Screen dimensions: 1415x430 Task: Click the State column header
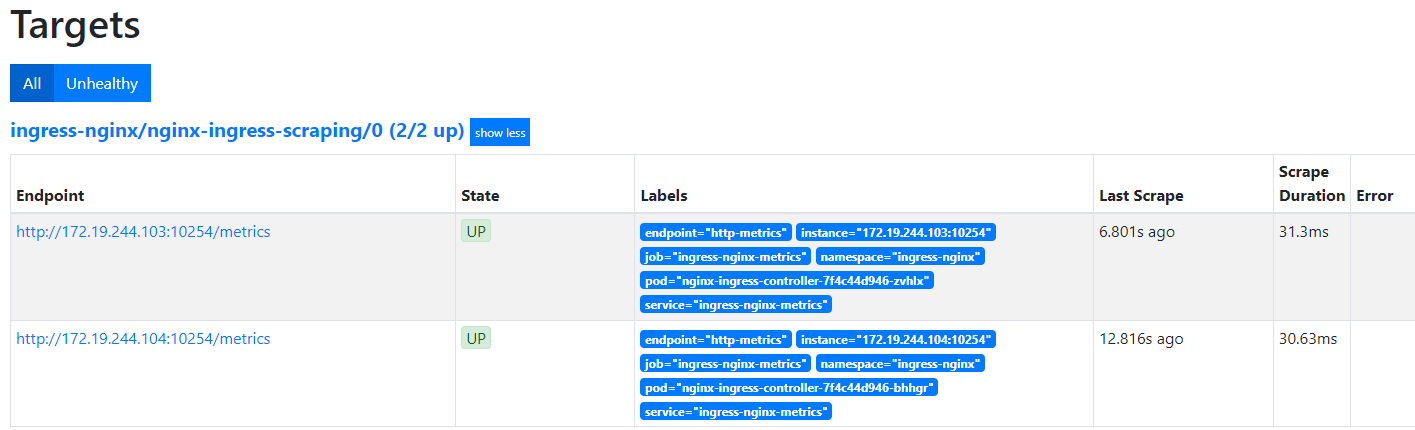(480, 196)
